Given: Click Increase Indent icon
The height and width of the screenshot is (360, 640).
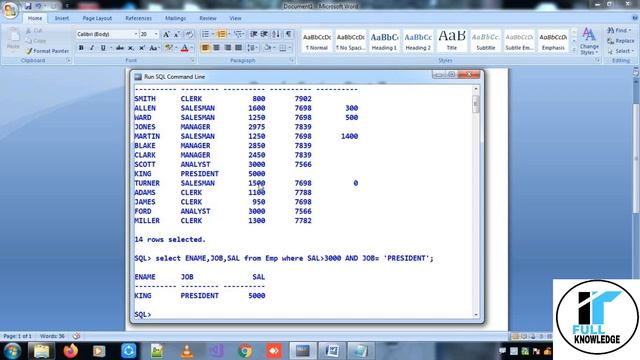Looking at the screenshot, I should [264, 34].
